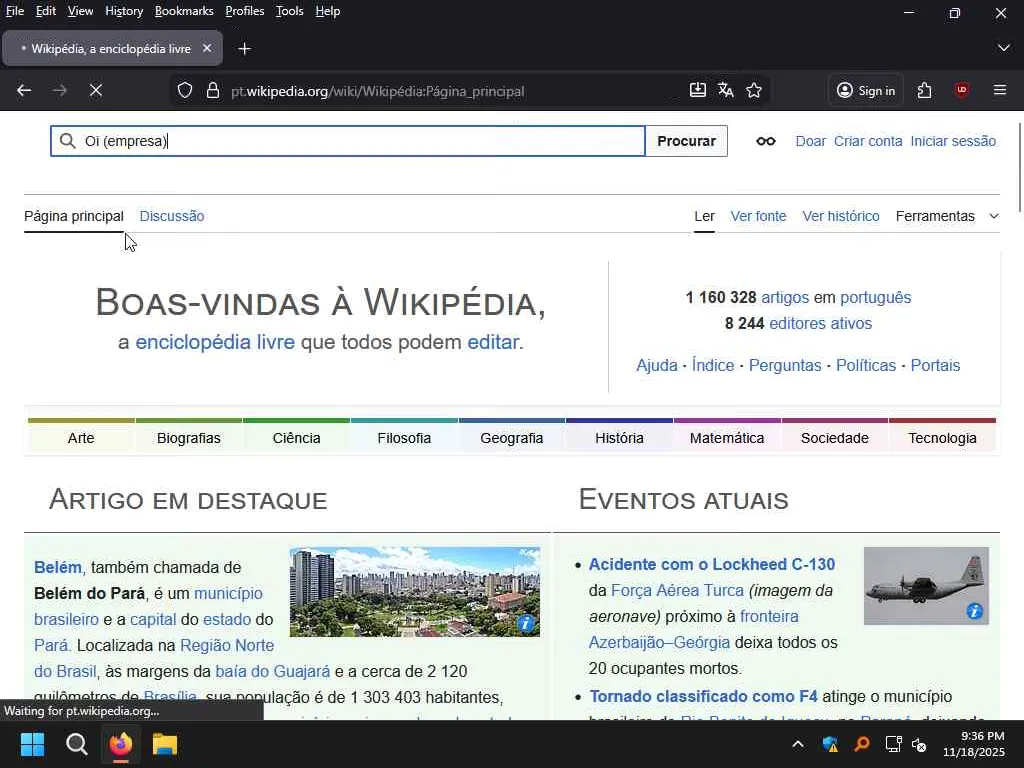Open the Tecnologia portal tab
1024x768 pixels.
coord(942,438)
